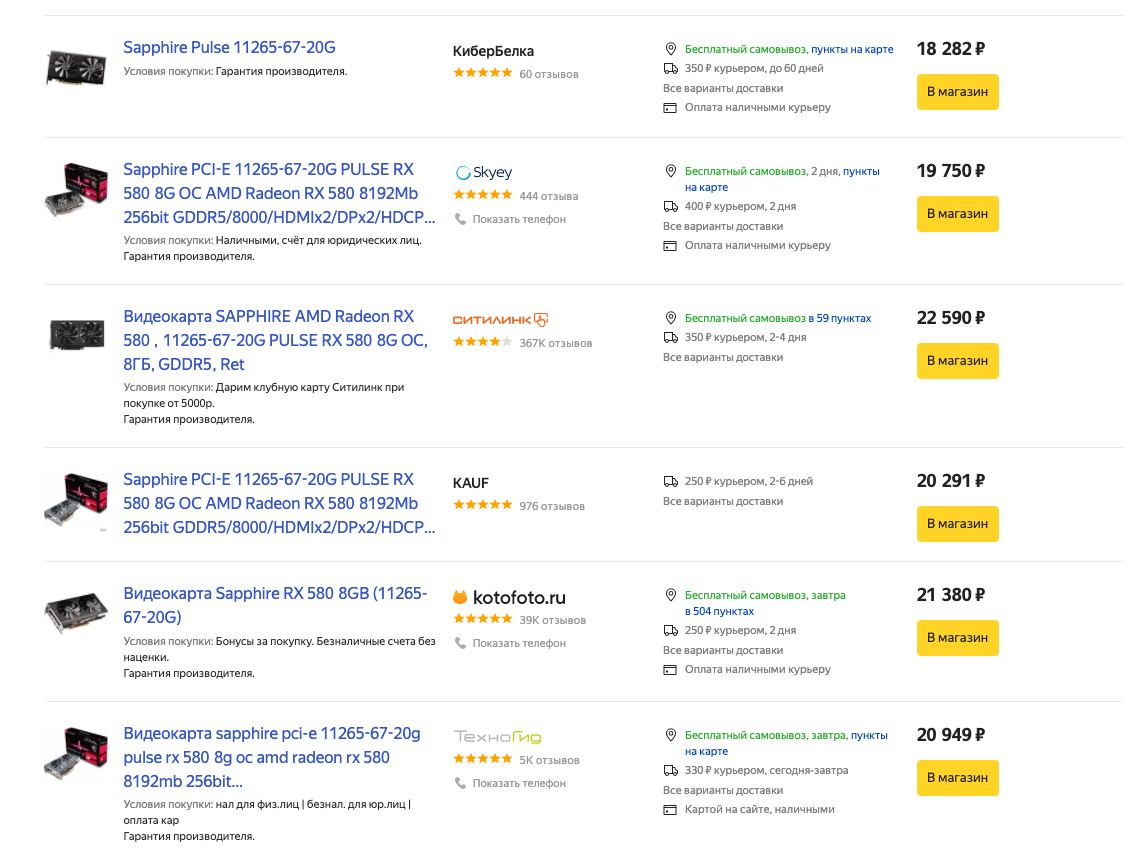Go to shop for 21 380 ₽ offer

pyautogui.click(x=957, y=637)
